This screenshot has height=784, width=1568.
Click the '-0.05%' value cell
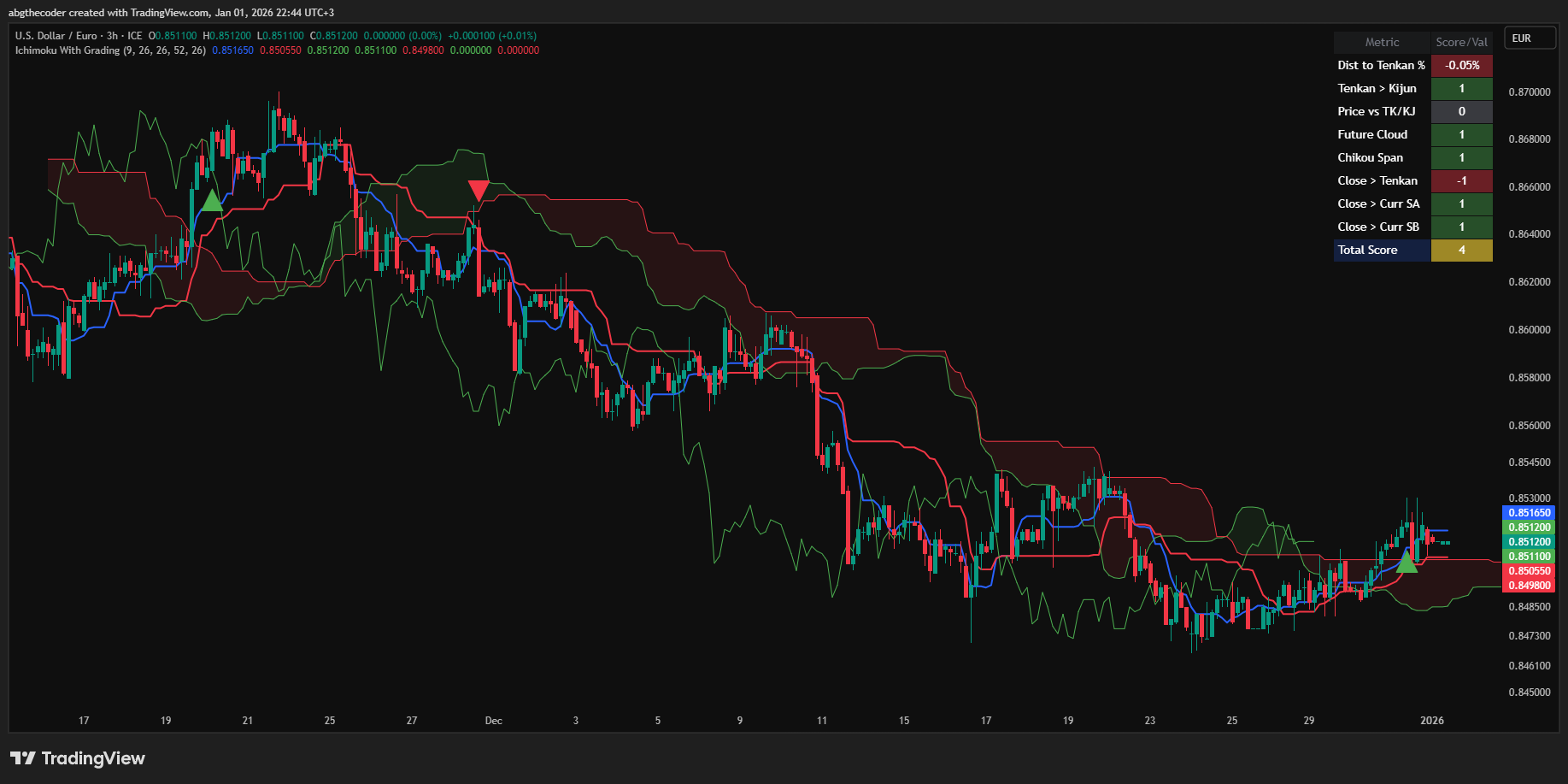click(x=1462, y=65)
